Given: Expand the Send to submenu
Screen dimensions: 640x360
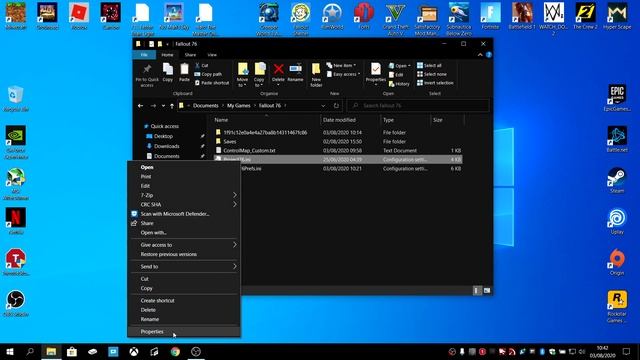Looking at the screenshot, I should point(184,267).
